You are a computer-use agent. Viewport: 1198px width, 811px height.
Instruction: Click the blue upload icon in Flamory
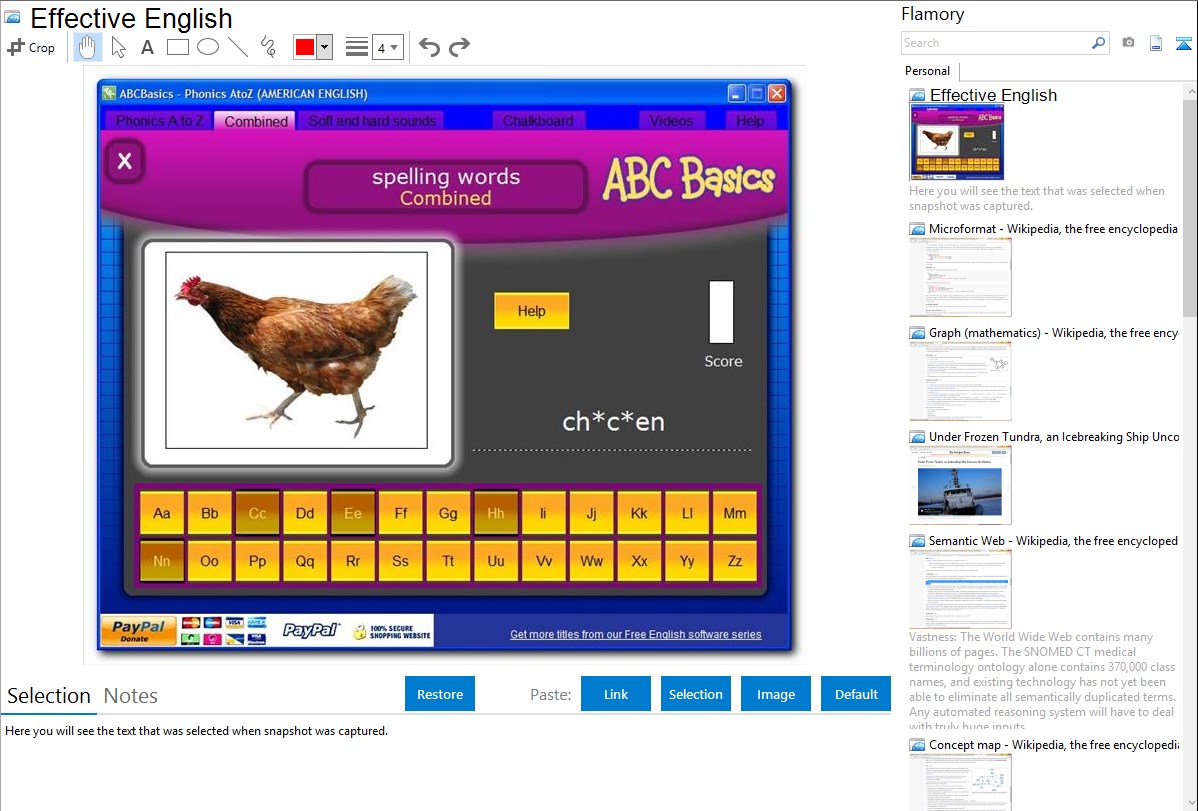tap(1183, 43)
